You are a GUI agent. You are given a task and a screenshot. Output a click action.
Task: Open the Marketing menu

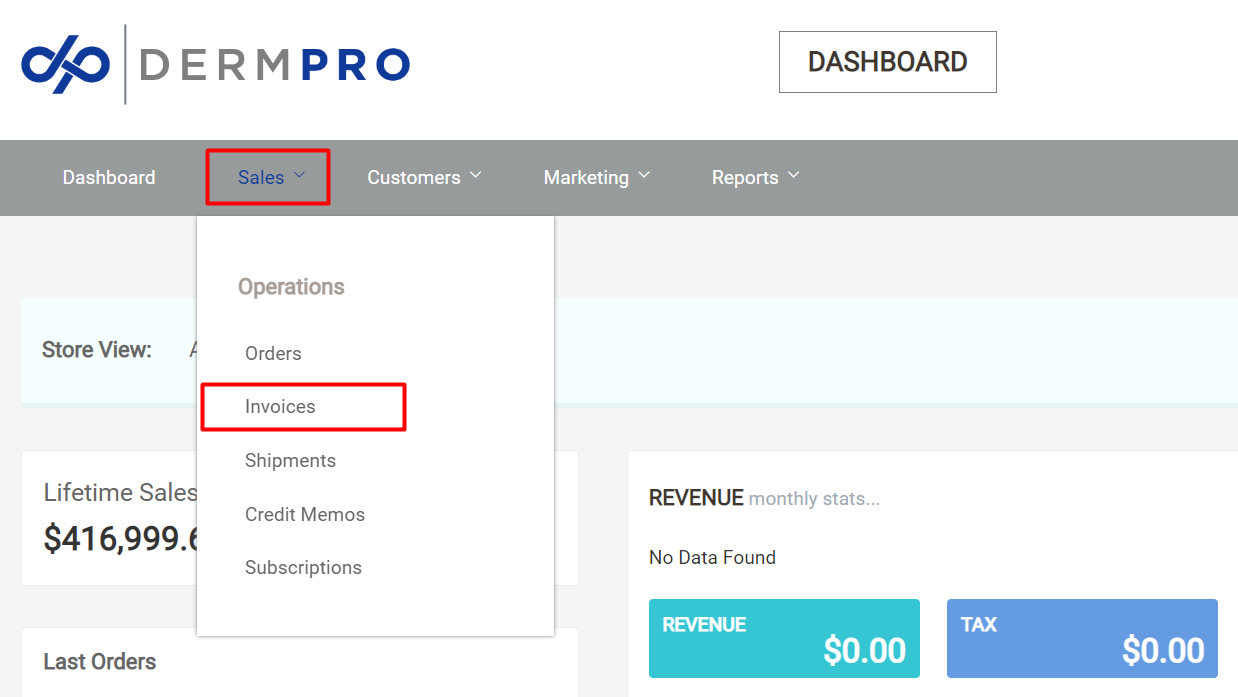click(587, 177)
